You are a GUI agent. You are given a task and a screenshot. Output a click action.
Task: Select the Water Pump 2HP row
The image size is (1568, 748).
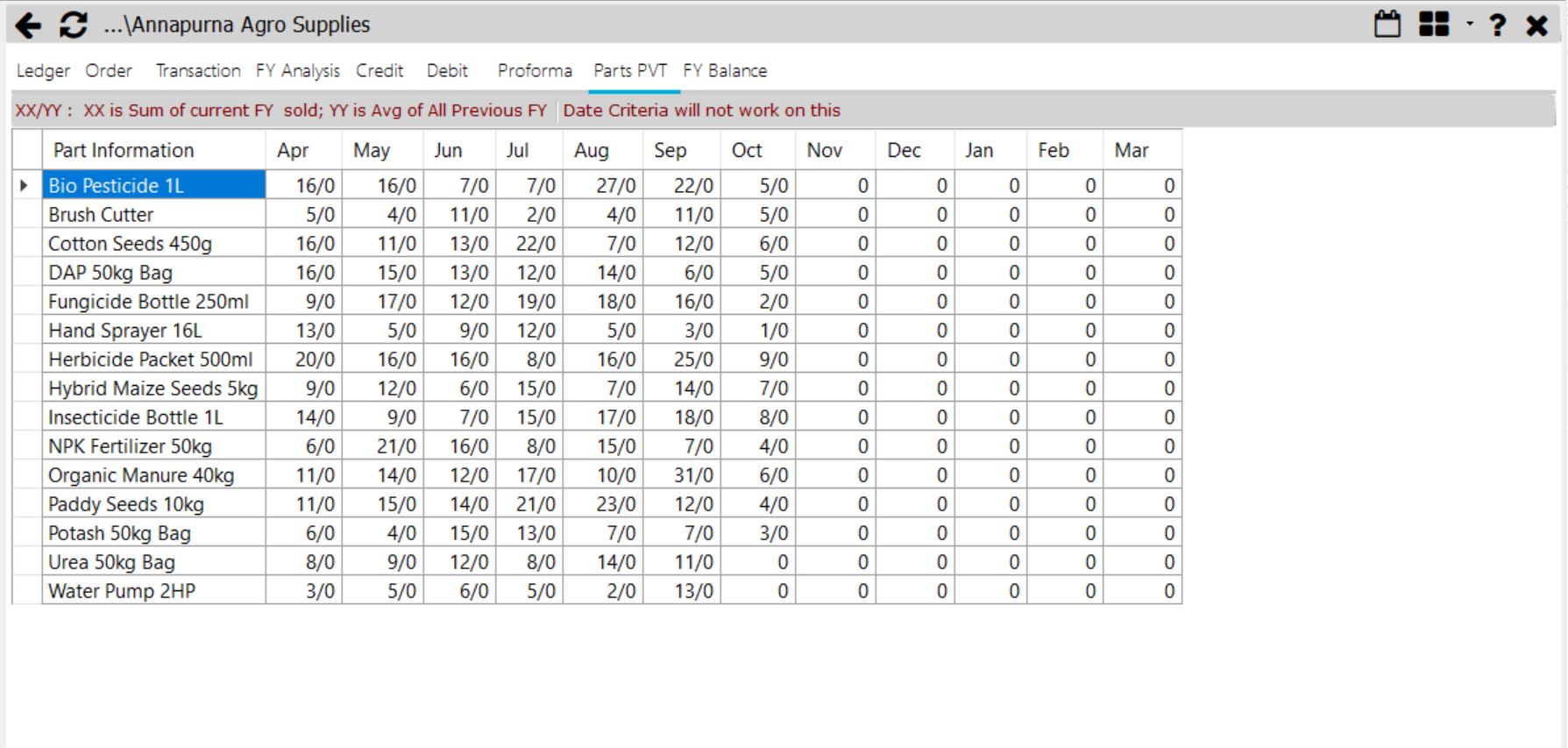tap(122, 591)
